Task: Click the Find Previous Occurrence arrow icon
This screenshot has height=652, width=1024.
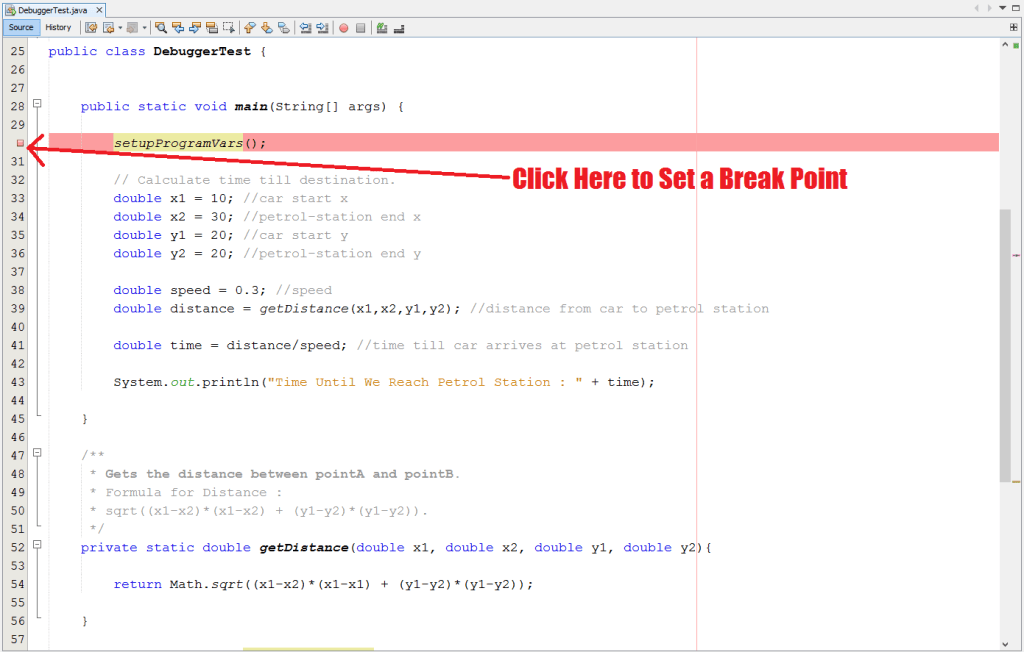Action: 179,29
